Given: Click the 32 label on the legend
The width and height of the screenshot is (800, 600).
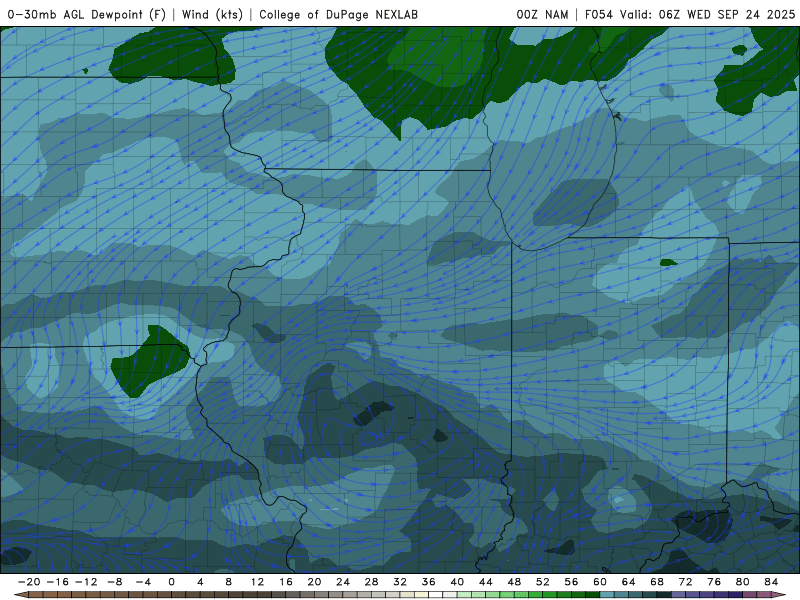Looking at the screenshot, I should pyautogui.click(x=400, y=582).
